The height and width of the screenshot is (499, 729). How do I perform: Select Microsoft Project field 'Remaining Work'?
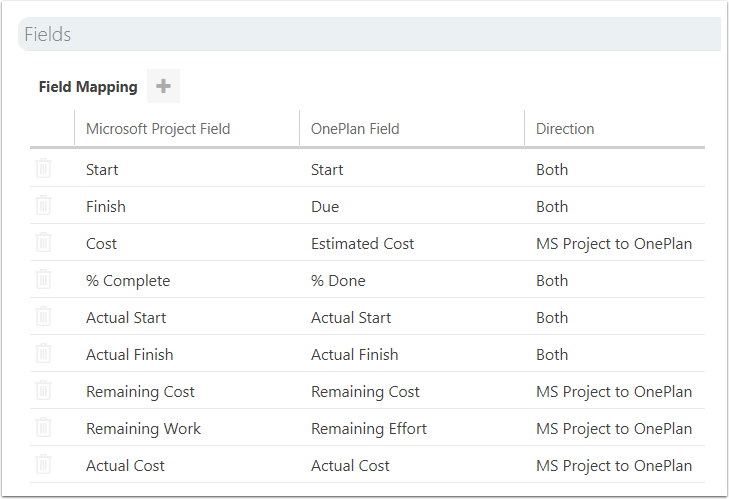pyautogui.click(x=144, y=429)
